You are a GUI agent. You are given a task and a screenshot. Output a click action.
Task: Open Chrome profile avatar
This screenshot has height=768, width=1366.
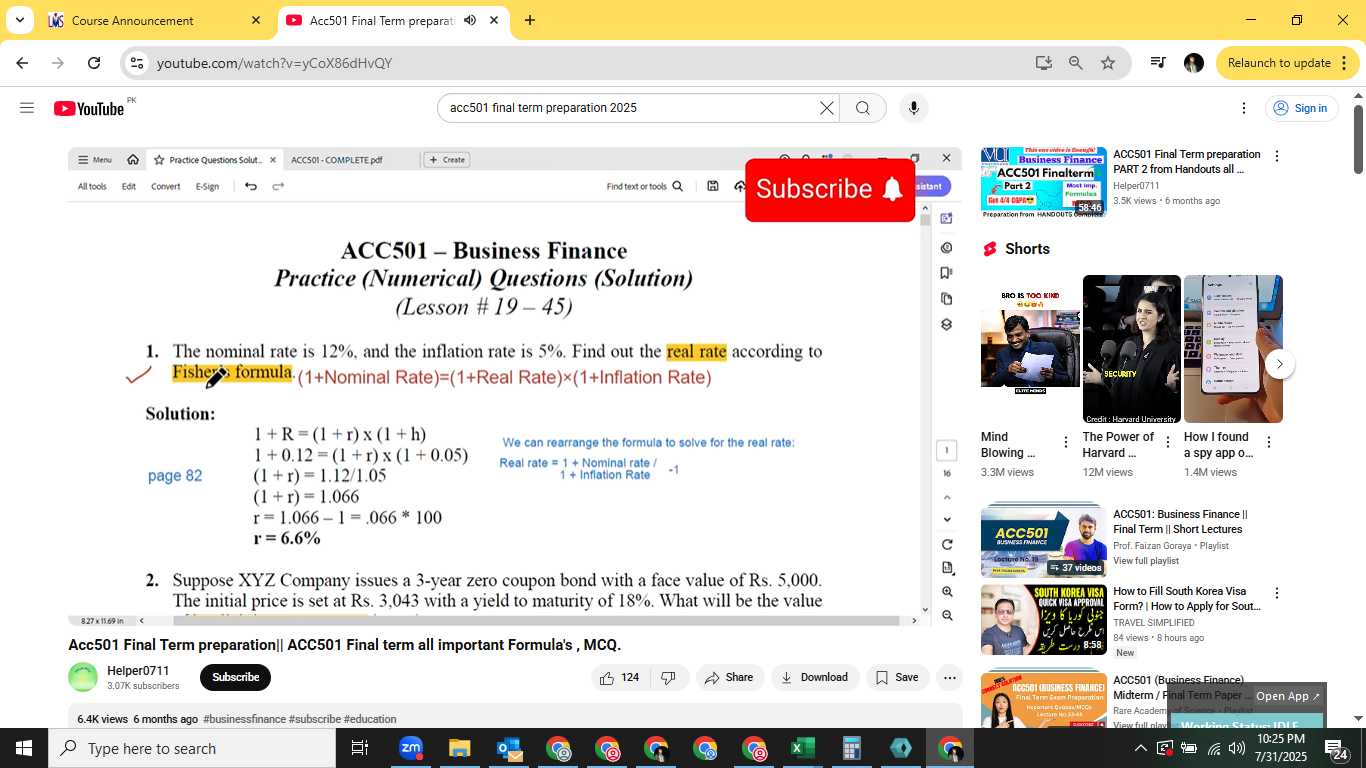click(x=1194, y=63)
